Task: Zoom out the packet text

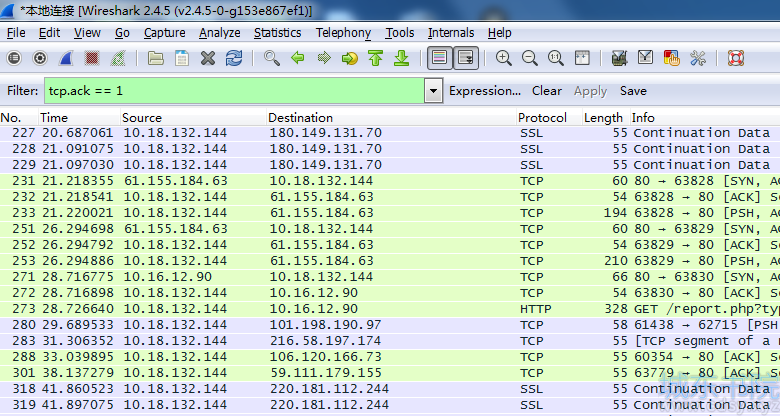Action: [x=529, y=58]
